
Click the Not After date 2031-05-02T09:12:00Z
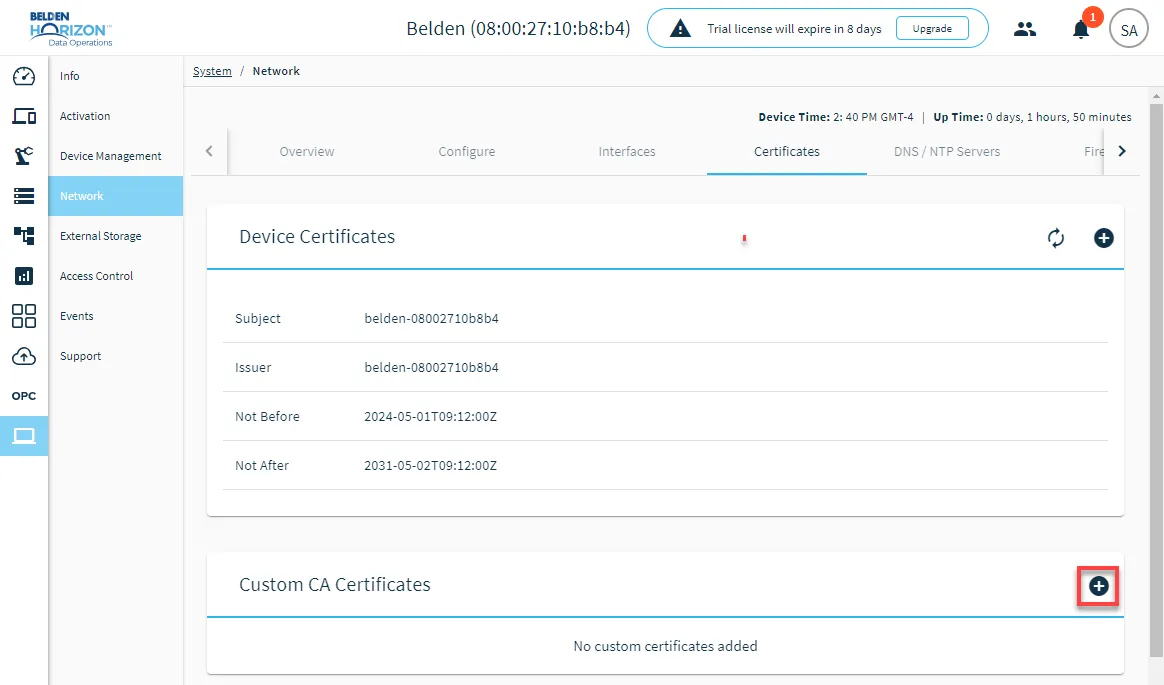(431, 465)
